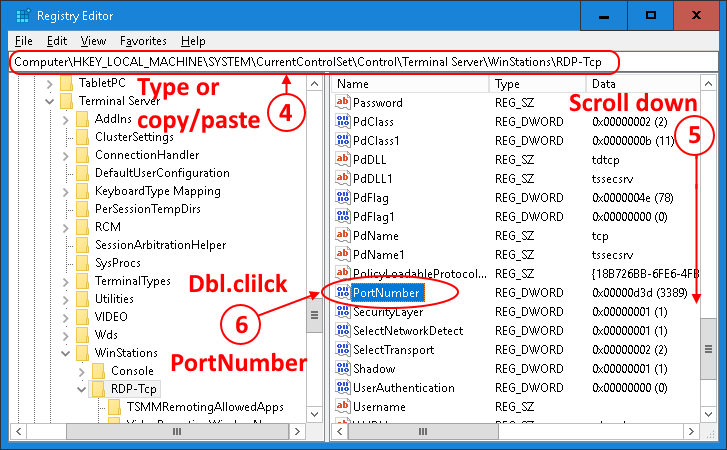
Task: Click the Username string value icon
Action: click(x=343, y=406)
